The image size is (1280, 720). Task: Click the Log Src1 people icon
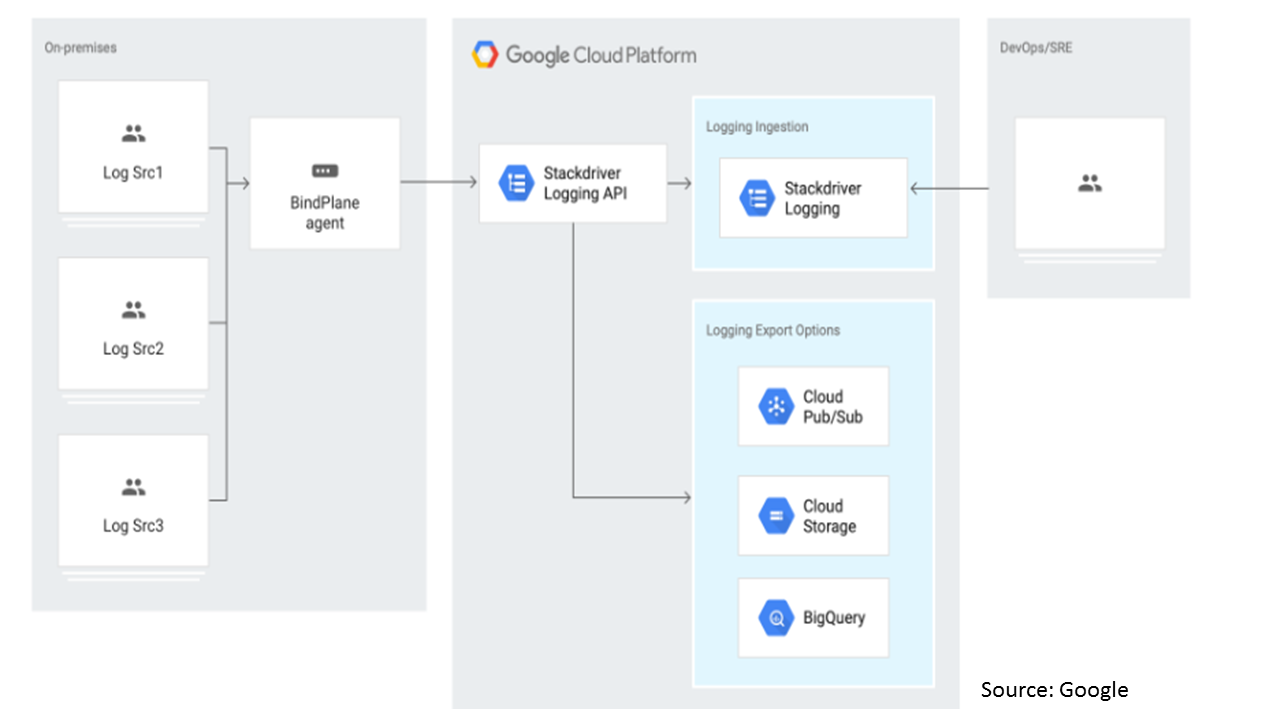click(x=133, y=133)
